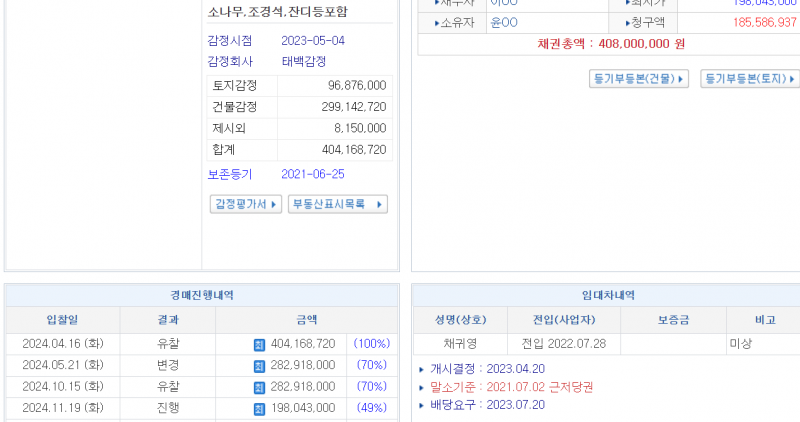
Task: Click the appraisal date 2023-05-04
Action: pos(313,41)
